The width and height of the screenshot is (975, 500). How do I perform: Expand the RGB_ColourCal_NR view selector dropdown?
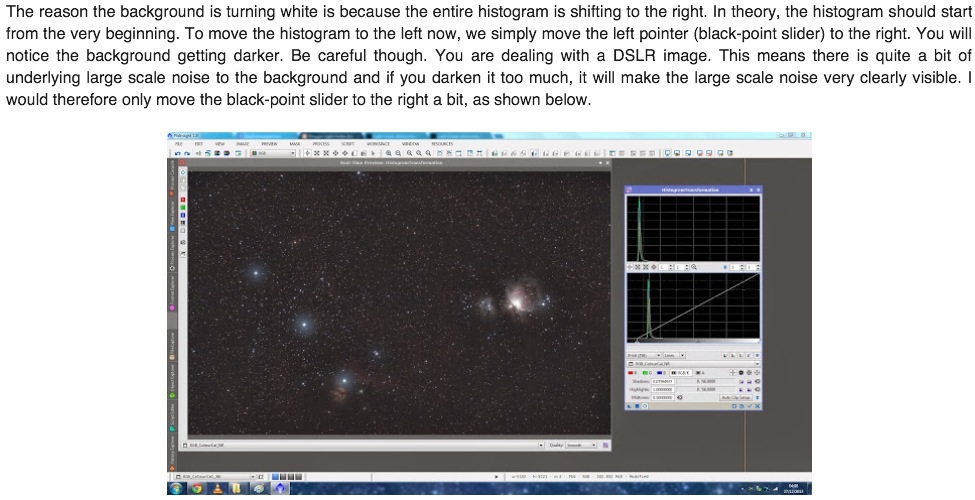pyautogui.click(x=757, y=363)
